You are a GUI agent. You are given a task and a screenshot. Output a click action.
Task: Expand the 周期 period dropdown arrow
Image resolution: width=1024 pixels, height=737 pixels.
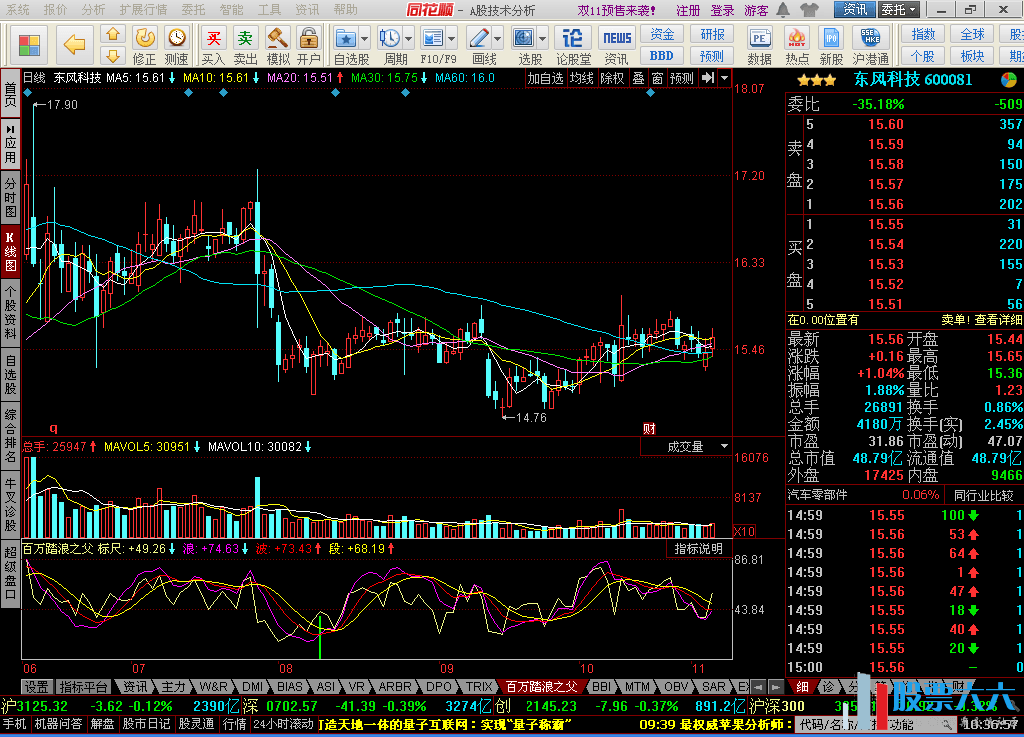(x=411, y=39)
